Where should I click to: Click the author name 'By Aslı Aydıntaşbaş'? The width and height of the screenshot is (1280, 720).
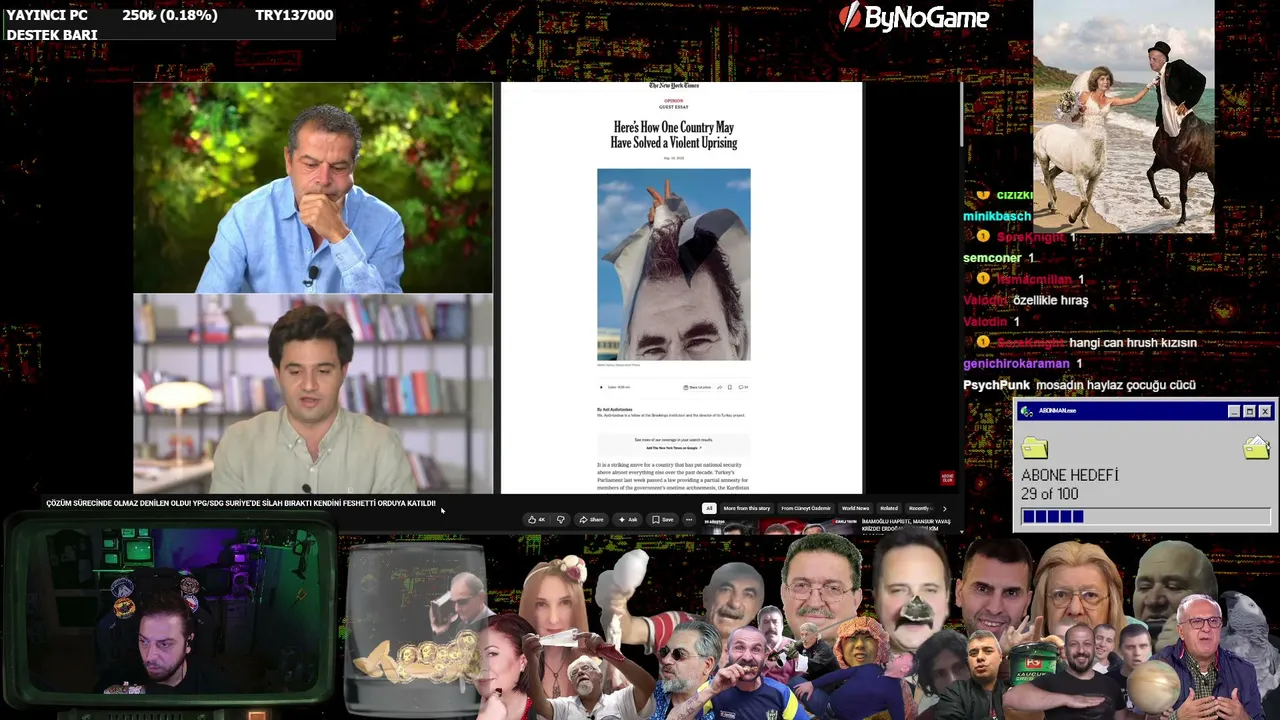[614, 409]
